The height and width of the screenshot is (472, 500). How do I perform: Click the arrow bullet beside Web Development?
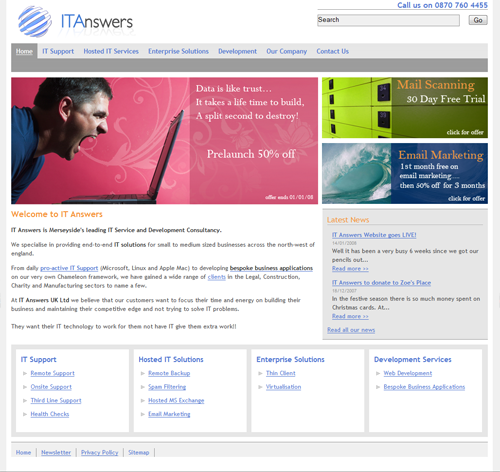[378, 373]
